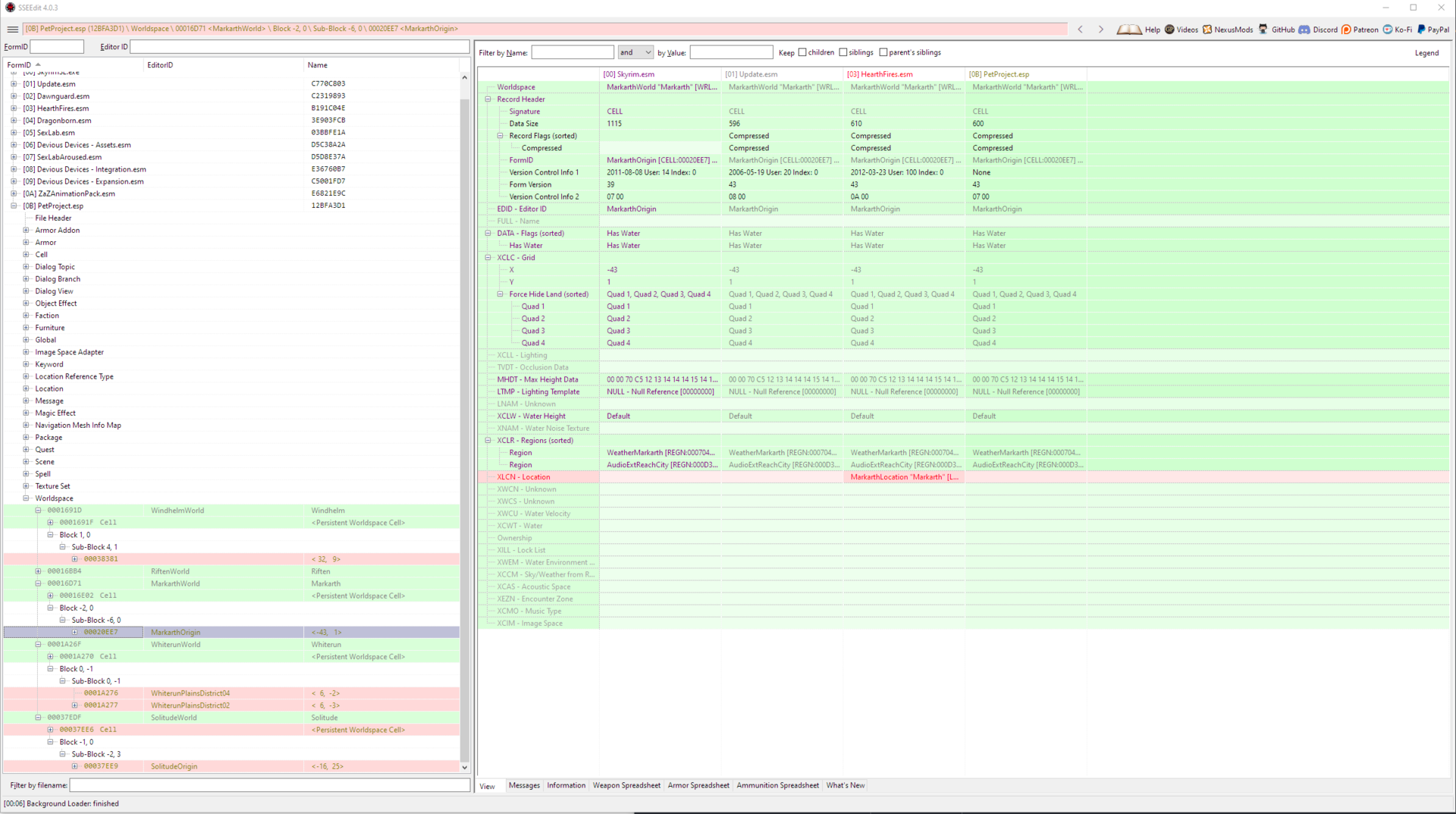Image resolution: width=1456 pixels, height=814 pixels.
Task: Open Help via the book icon
Action: pyautogui.click(x=1129, y=30)
